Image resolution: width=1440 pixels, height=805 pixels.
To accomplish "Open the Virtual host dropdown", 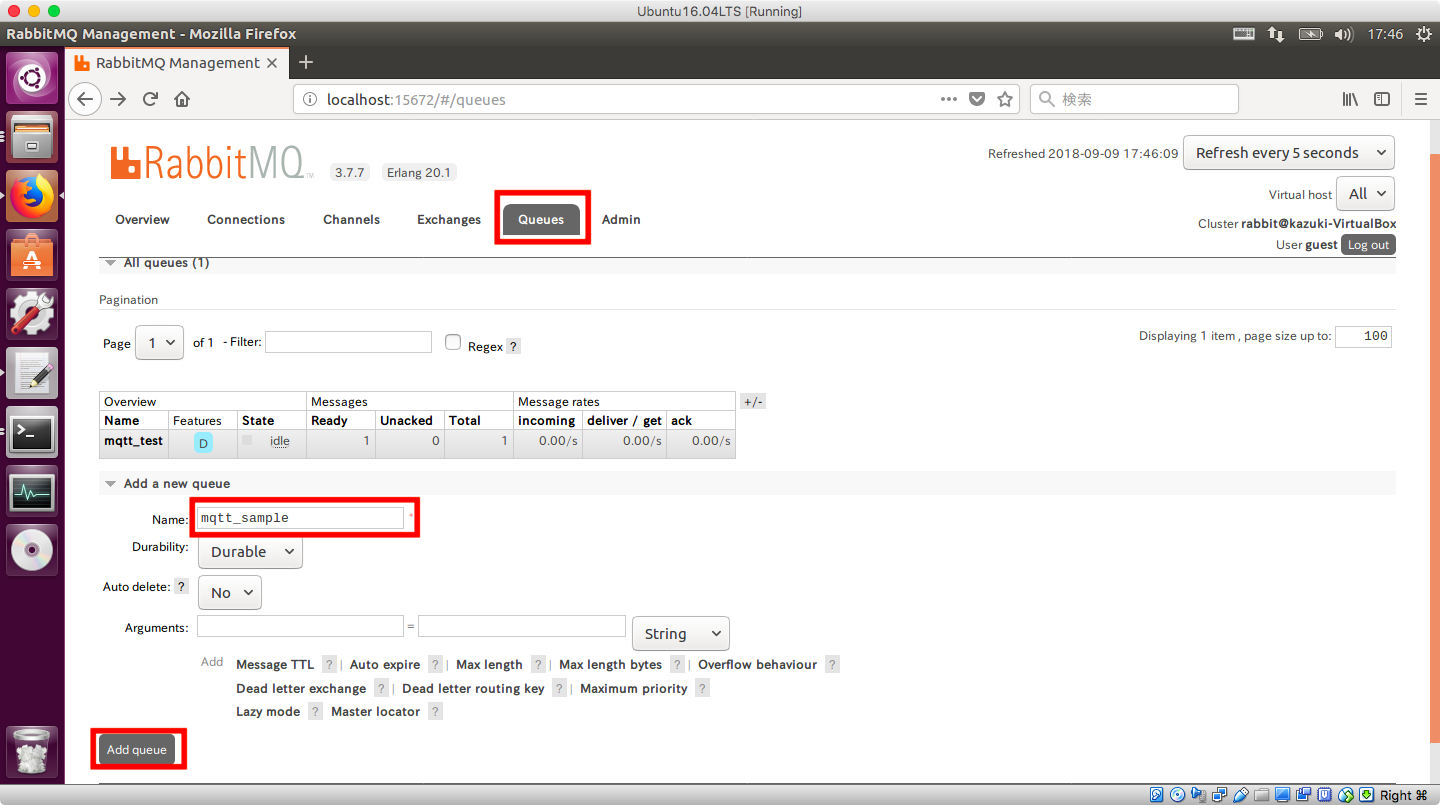I will click(1365, 194).
